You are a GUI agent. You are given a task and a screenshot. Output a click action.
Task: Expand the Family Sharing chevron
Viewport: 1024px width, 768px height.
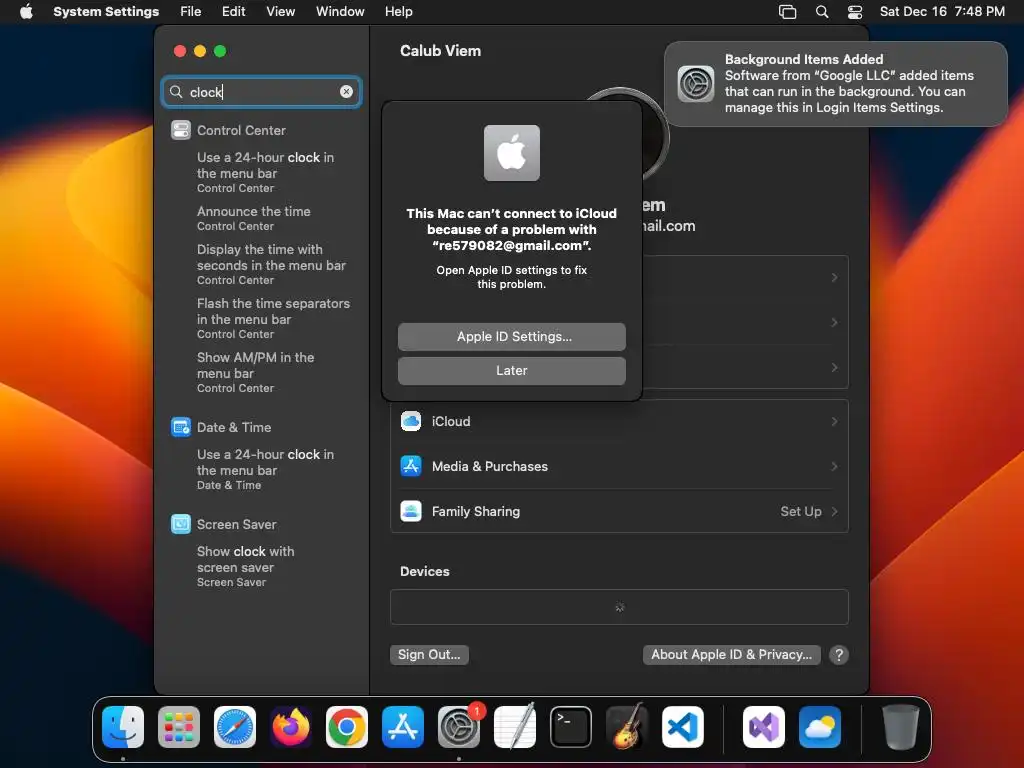point(835,511)
